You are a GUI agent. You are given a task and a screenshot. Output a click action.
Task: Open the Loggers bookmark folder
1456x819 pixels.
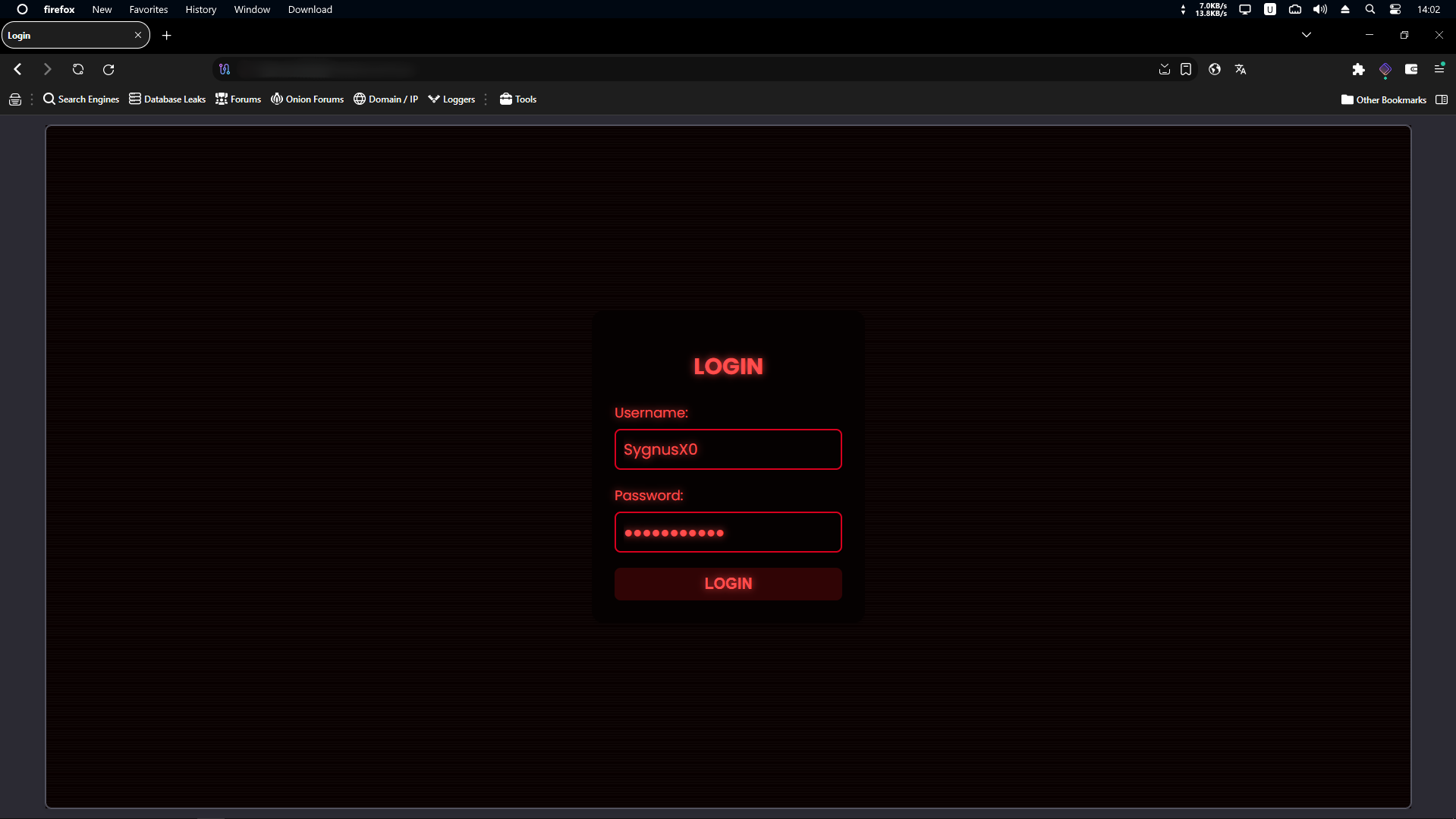tap(451, 99)
